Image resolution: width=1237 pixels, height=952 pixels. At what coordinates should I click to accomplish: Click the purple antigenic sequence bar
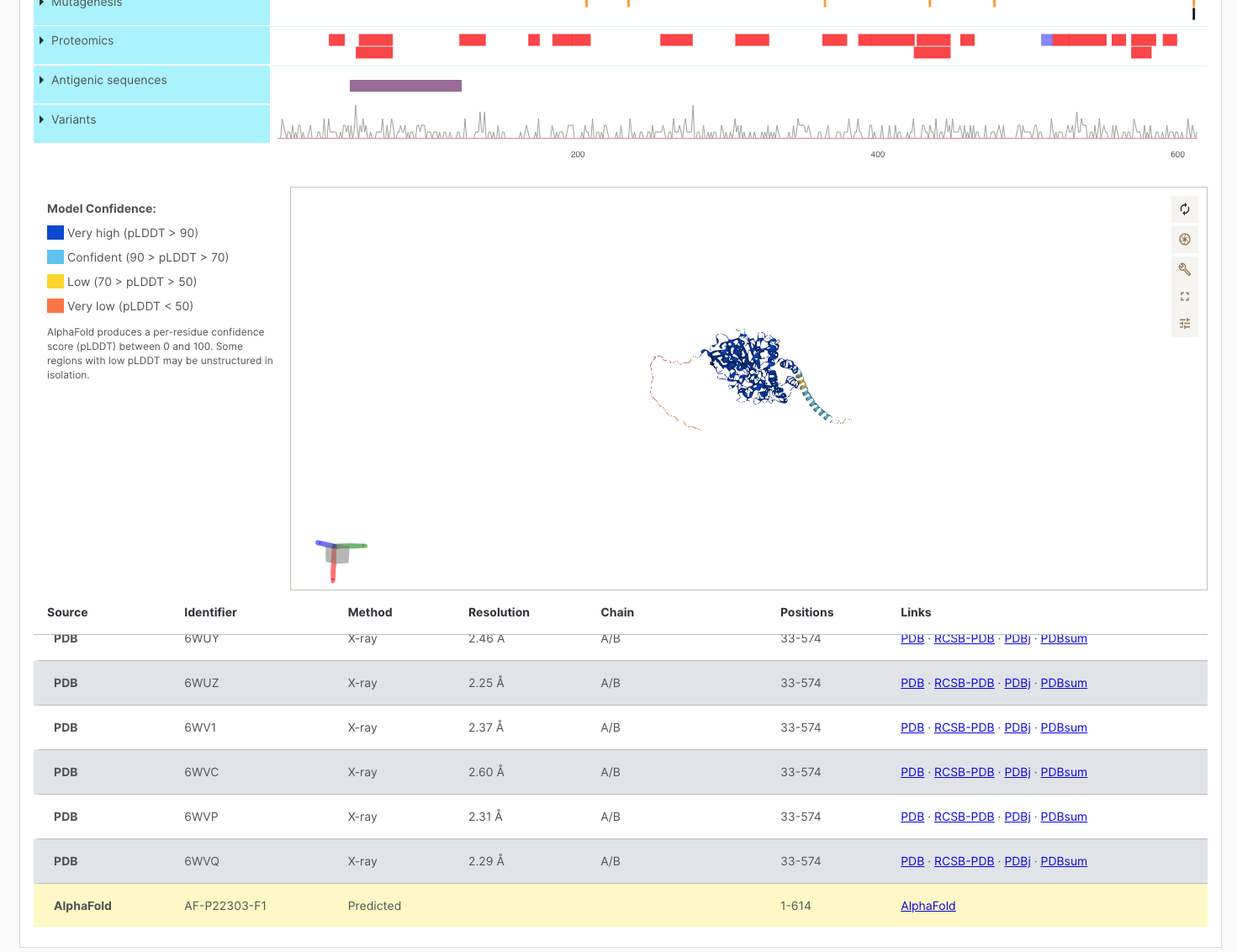click(404, 85)
